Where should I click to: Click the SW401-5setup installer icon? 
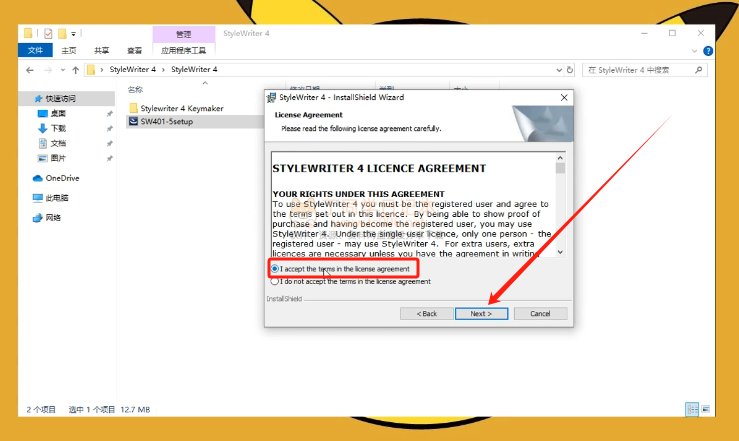pyautogui.click(x=133, y=121)
